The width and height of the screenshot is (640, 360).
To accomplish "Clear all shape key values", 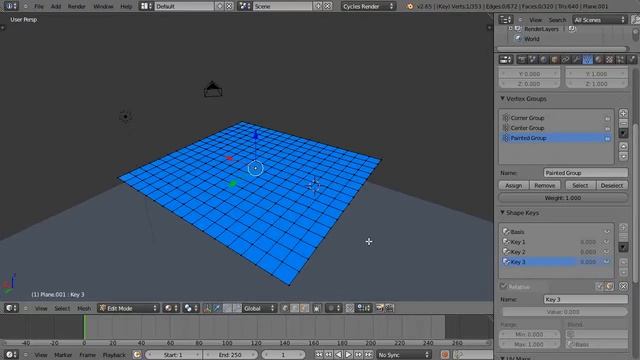I will 623,287.
